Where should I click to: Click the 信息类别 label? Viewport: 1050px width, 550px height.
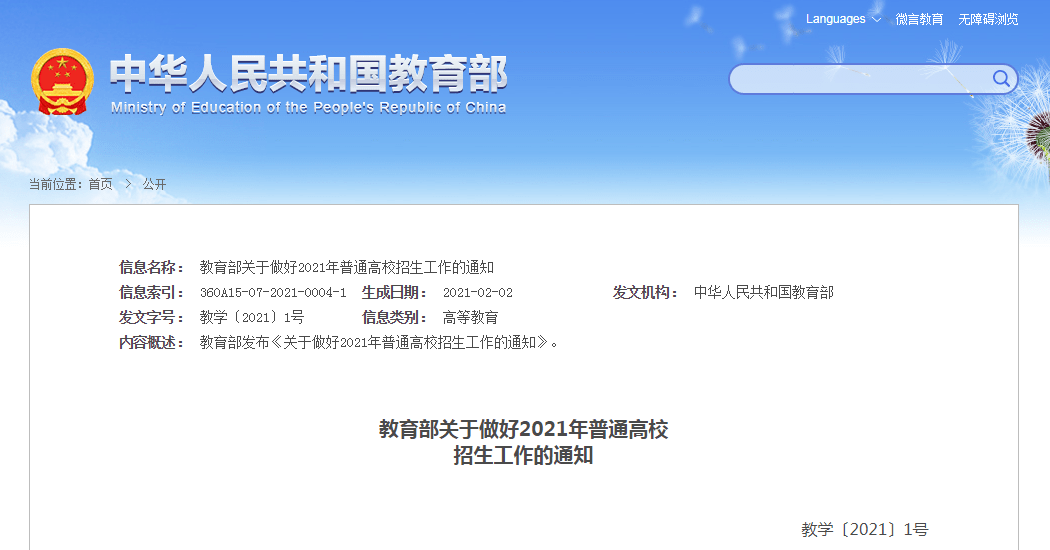pos(394,318)
